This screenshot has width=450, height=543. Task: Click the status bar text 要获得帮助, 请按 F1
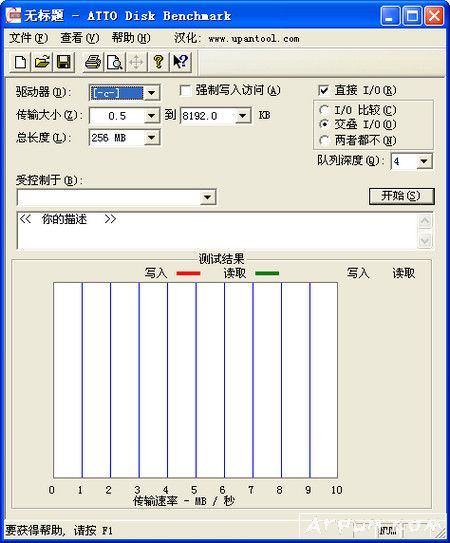[x=59, y=530]
